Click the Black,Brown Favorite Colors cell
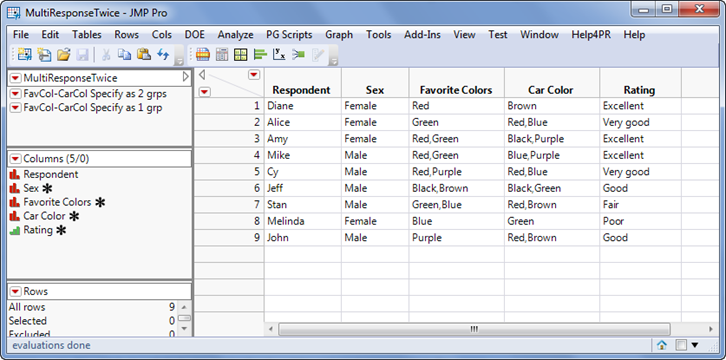726x360 pixels. click(x=457, y=188)
